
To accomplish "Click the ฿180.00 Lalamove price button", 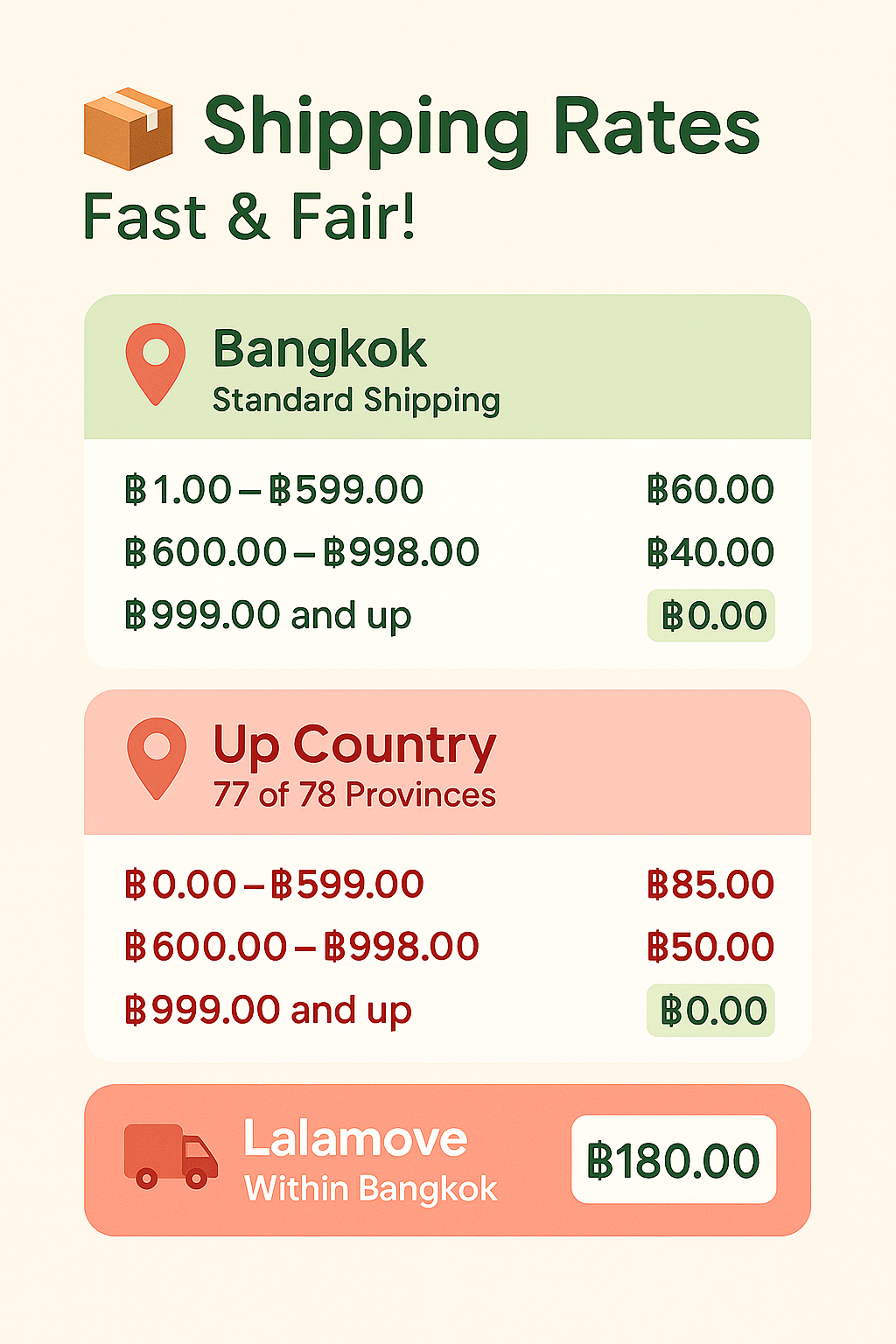I will click(674, 1159).
